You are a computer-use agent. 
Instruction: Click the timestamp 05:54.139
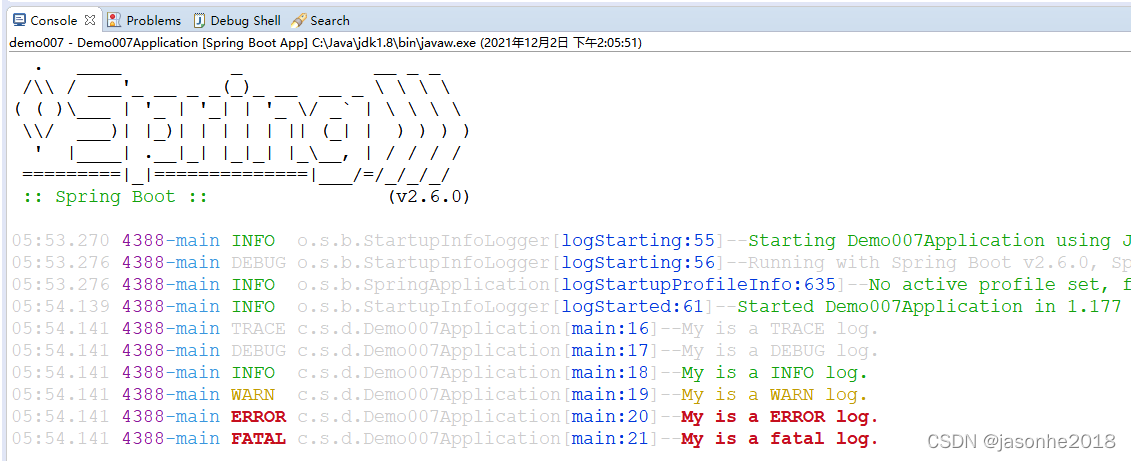(x=61, y=307)
